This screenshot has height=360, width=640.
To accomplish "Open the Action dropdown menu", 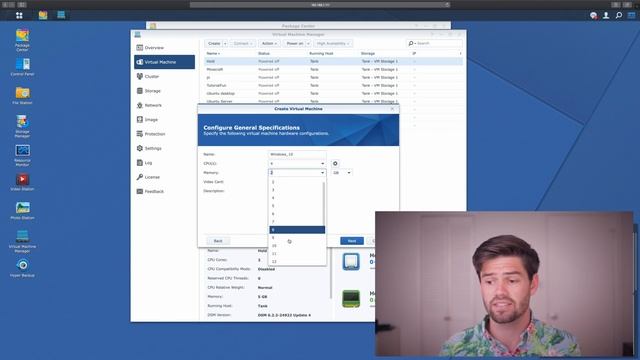I will [269, 43].
